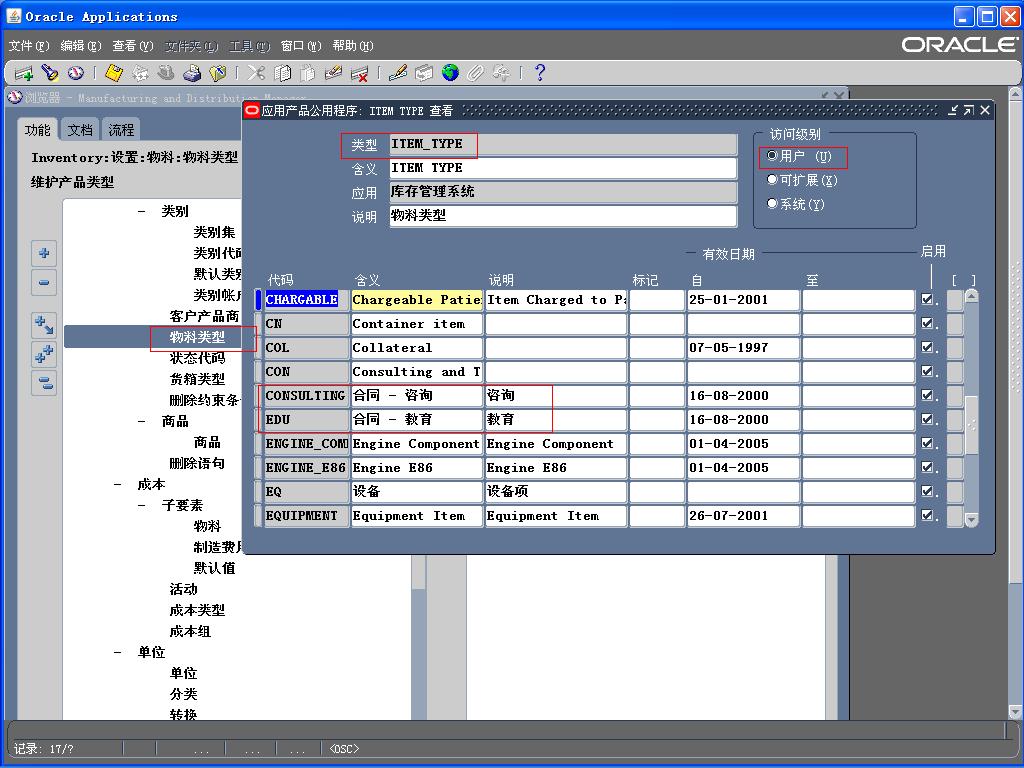Collapse the 商品 parent tree node

coord(142,421)
